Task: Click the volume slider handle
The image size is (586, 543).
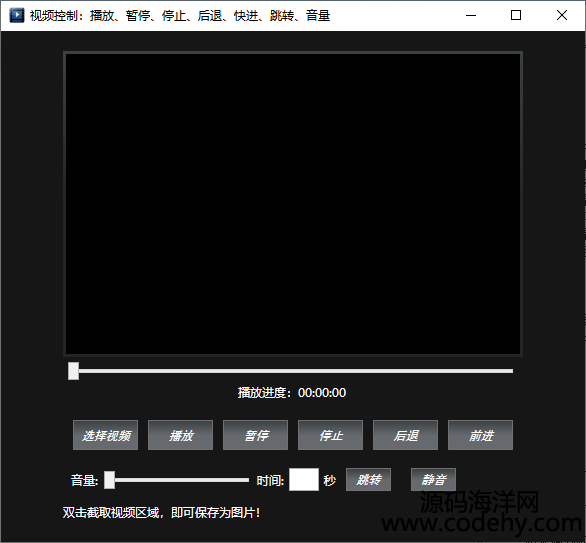Action: pyautogui.click(x=110, y=480)
